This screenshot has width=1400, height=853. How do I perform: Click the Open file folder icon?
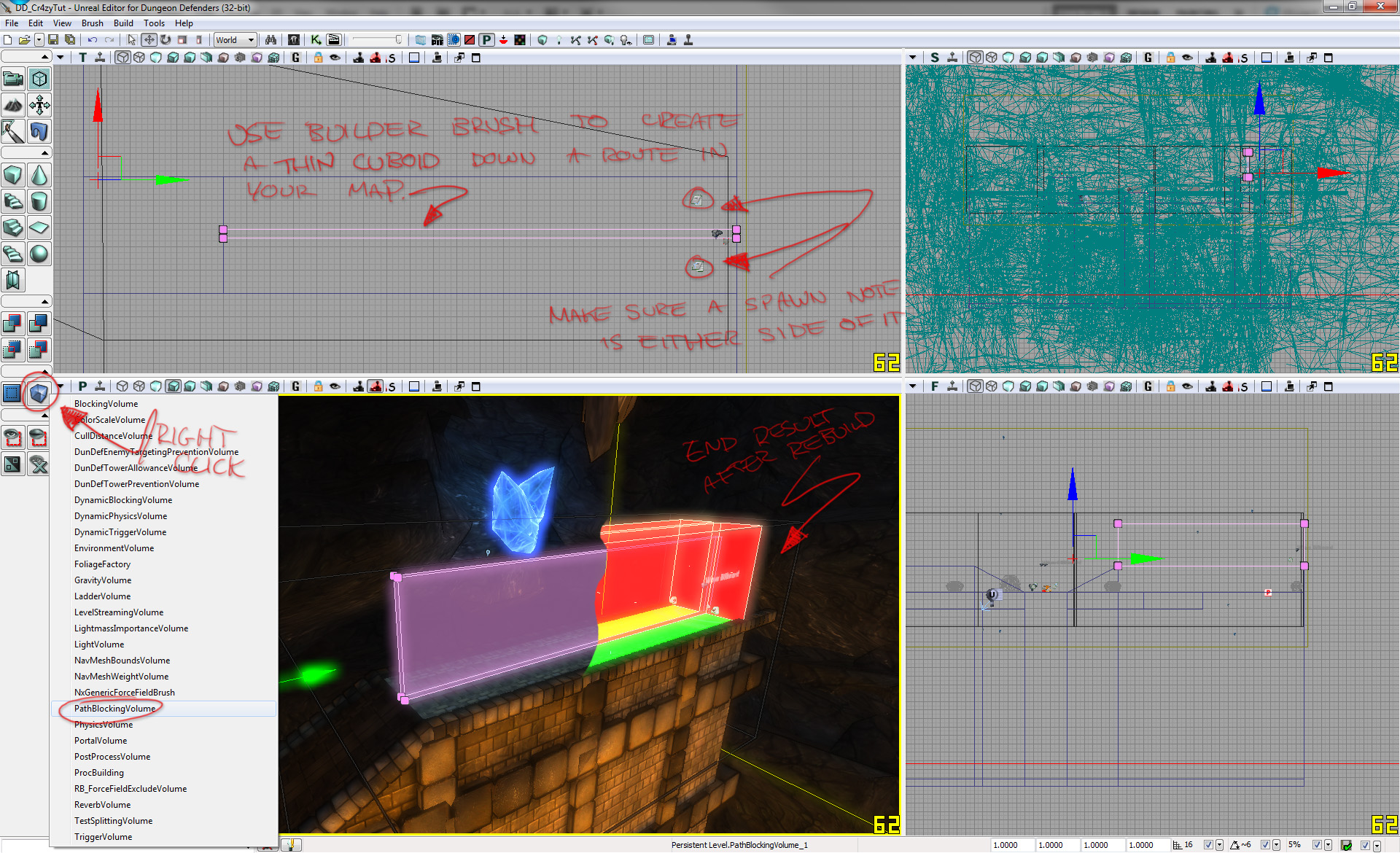(24, 40)
